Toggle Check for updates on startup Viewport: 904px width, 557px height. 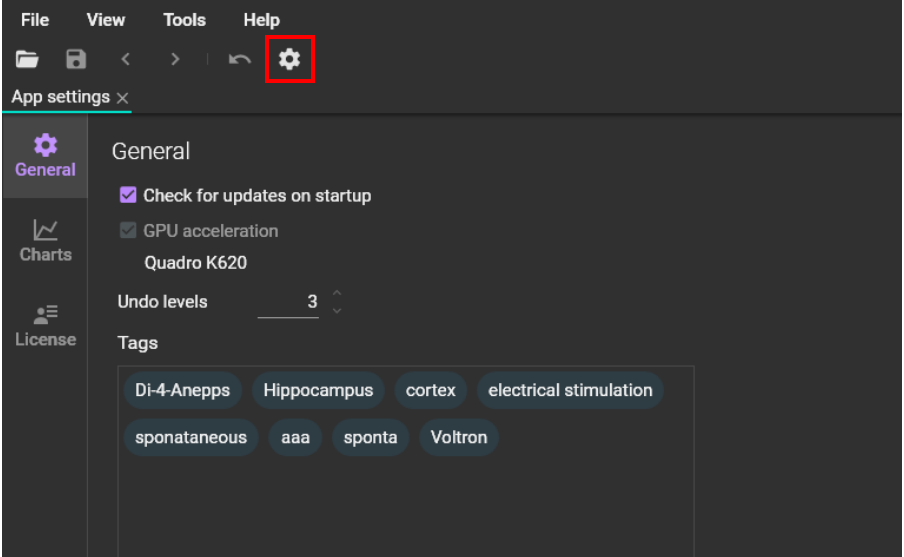click(128, 195)
